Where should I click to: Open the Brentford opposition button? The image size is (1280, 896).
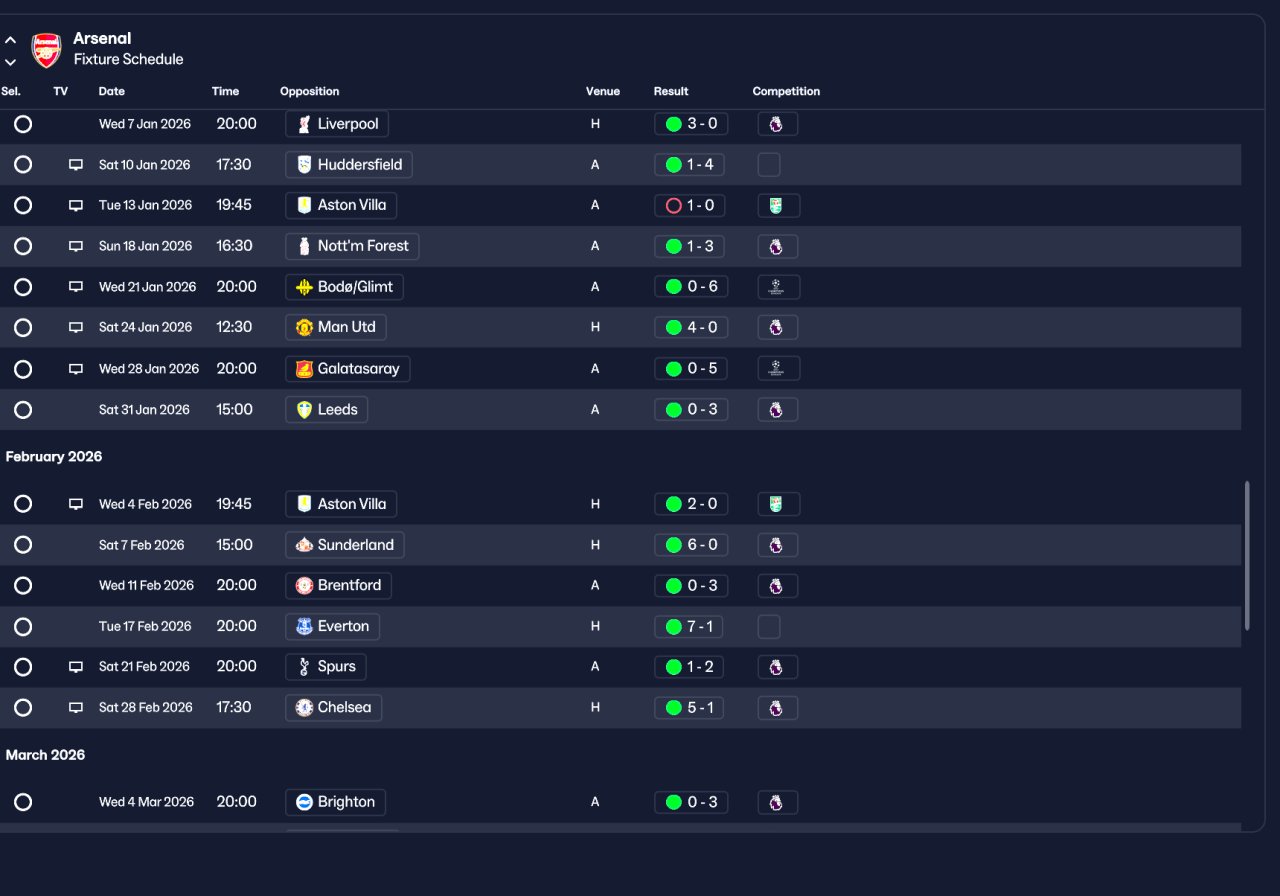click(338, 586)
